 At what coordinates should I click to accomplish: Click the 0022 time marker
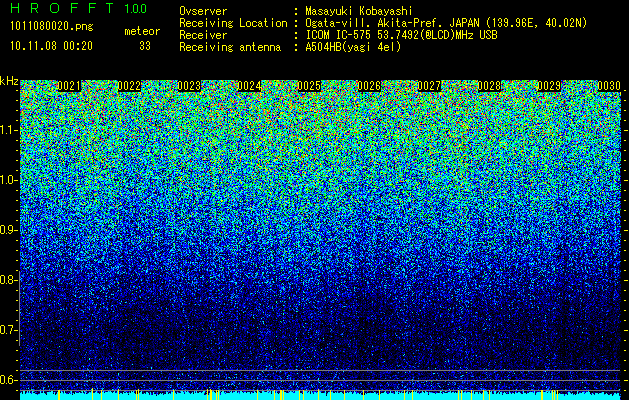(129, 86)
